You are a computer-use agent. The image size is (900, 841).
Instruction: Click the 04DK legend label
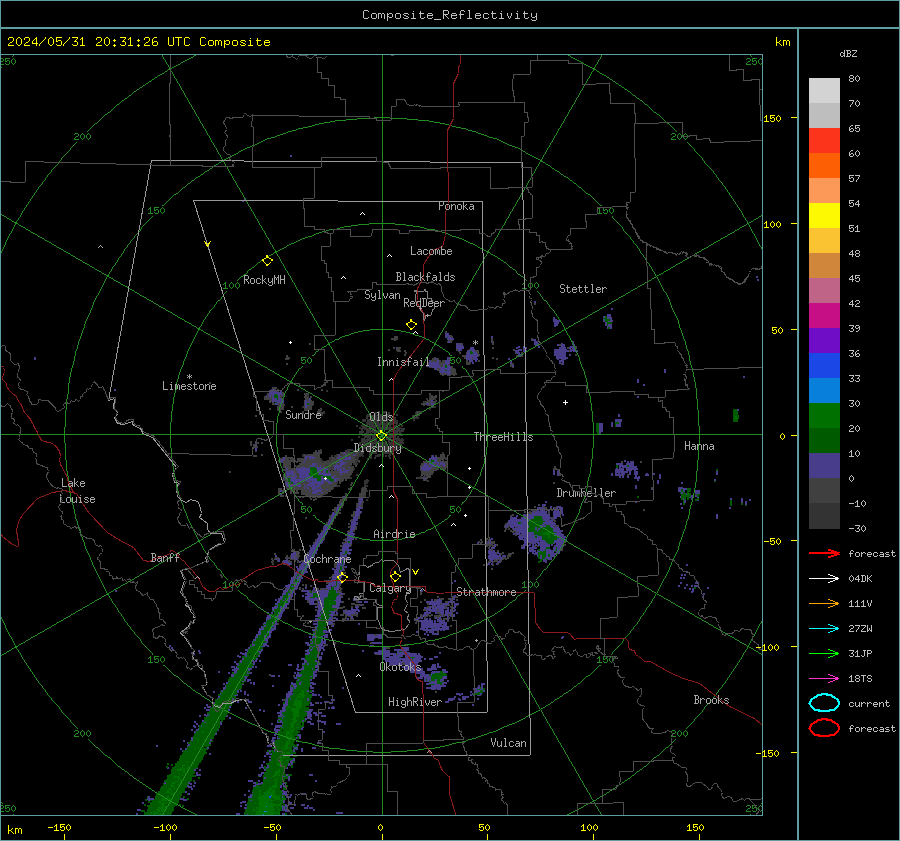[x=860, y=579]
